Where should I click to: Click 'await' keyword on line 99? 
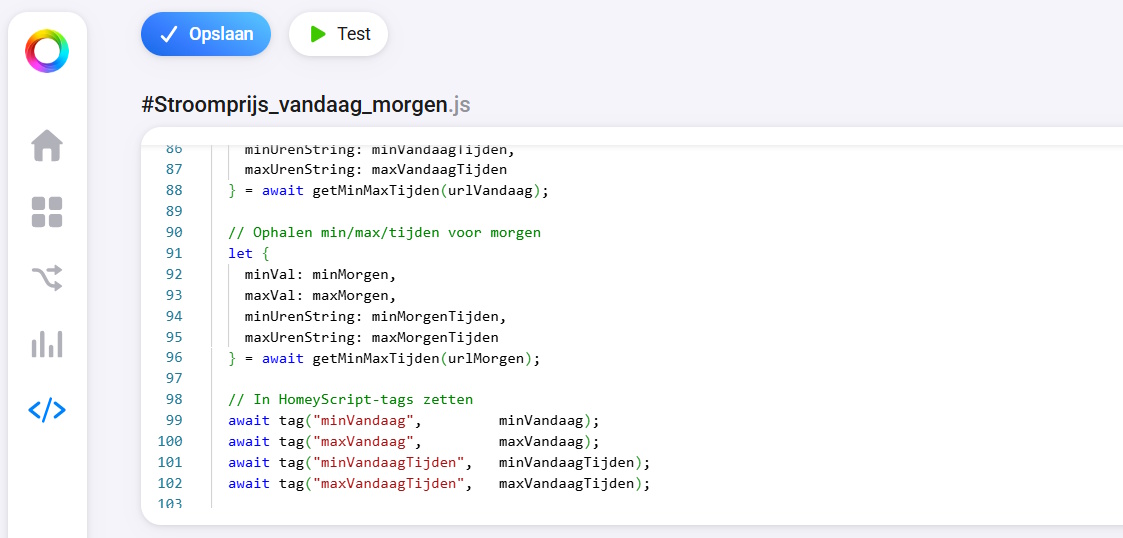(x=249, y=421)
